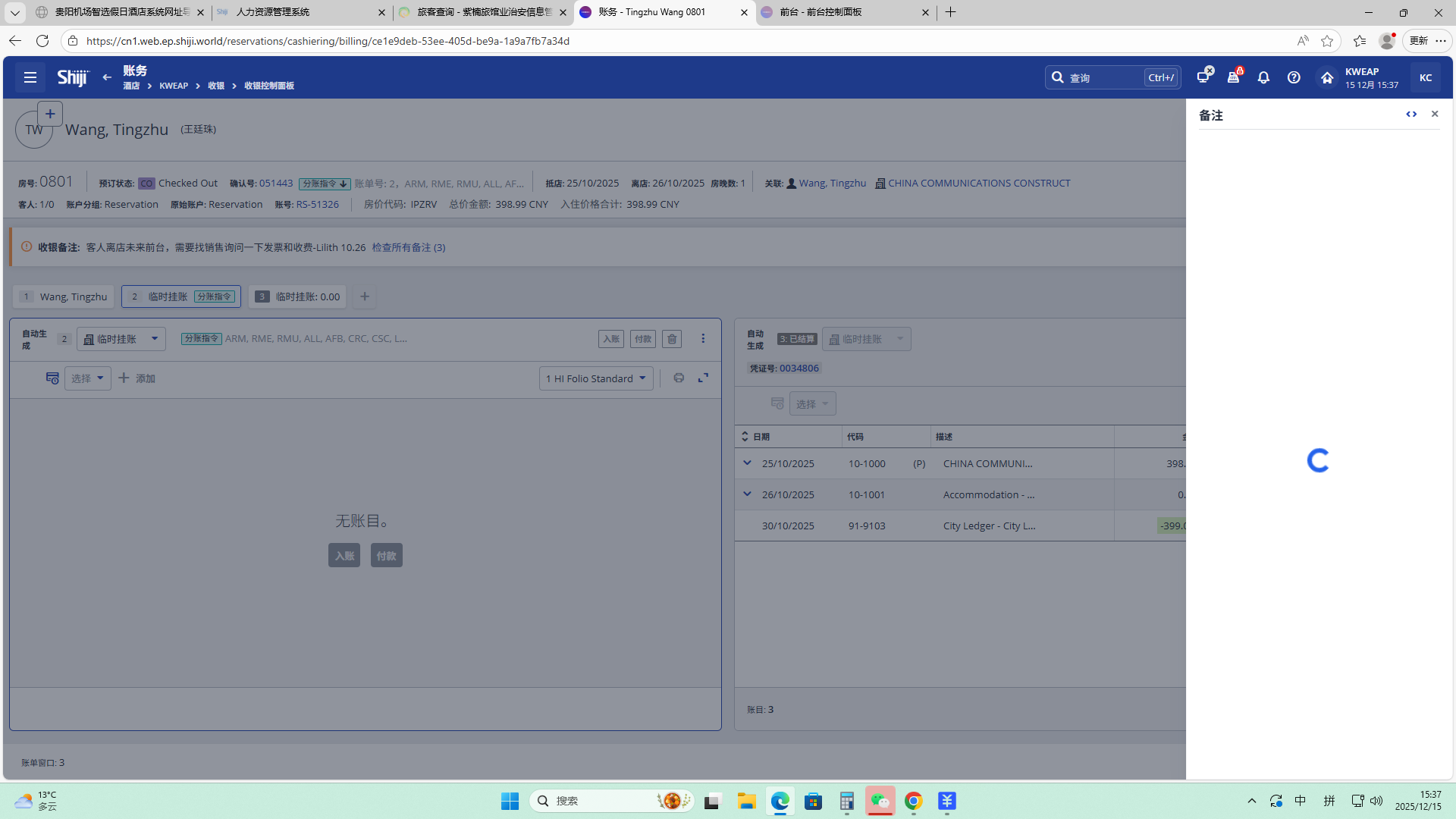Screen dimensions: 1456x819
Task: Open the HI Folio Standard dropdown
Action: click(x=596, y=378)
